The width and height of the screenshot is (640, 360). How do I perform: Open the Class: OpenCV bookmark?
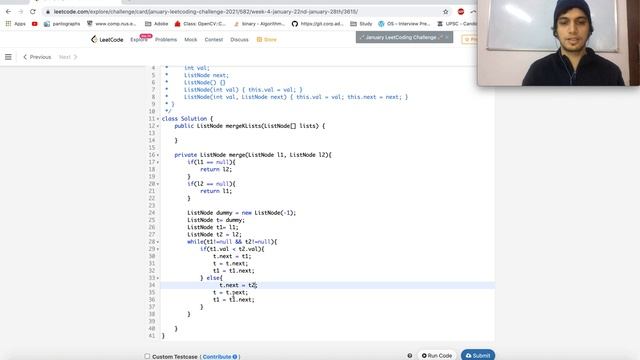point(200,24)
